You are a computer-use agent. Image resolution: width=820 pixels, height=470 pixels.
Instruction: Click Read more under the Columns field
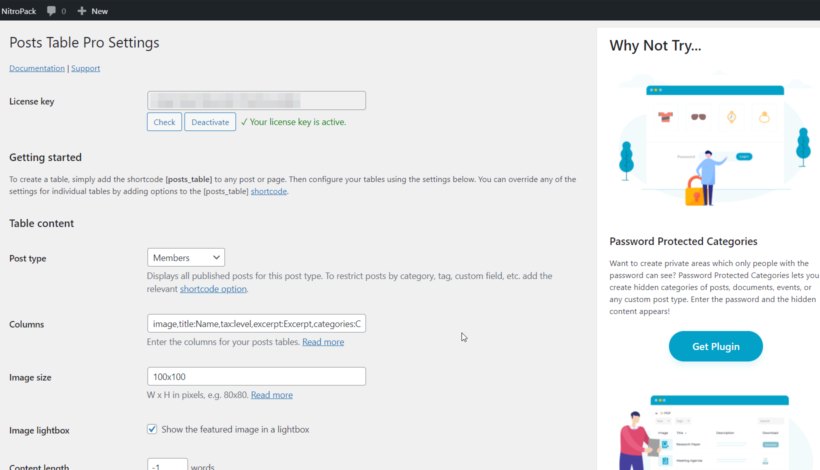click(x=323, y=342)
